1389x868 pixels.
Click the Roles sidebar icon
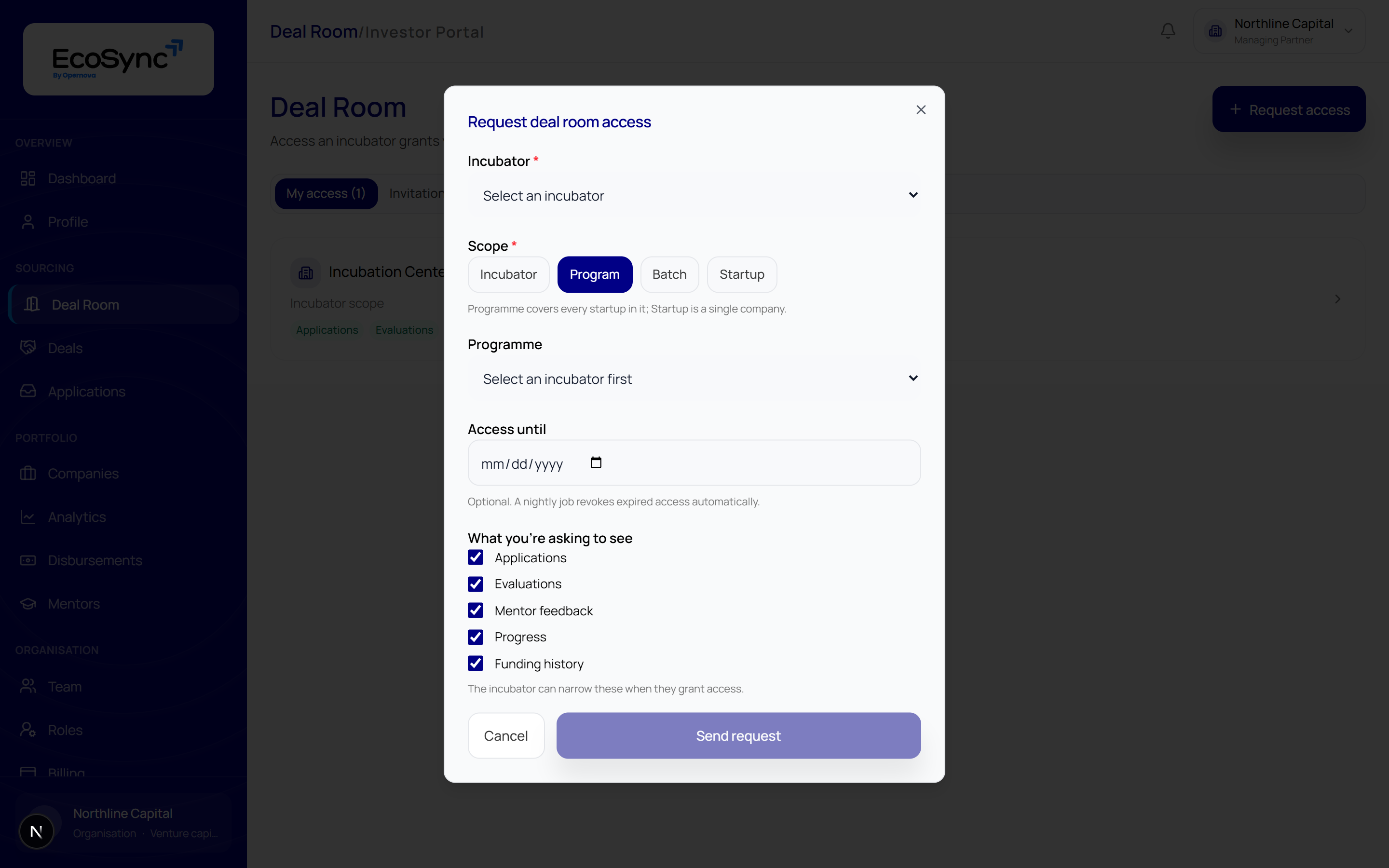27,730
